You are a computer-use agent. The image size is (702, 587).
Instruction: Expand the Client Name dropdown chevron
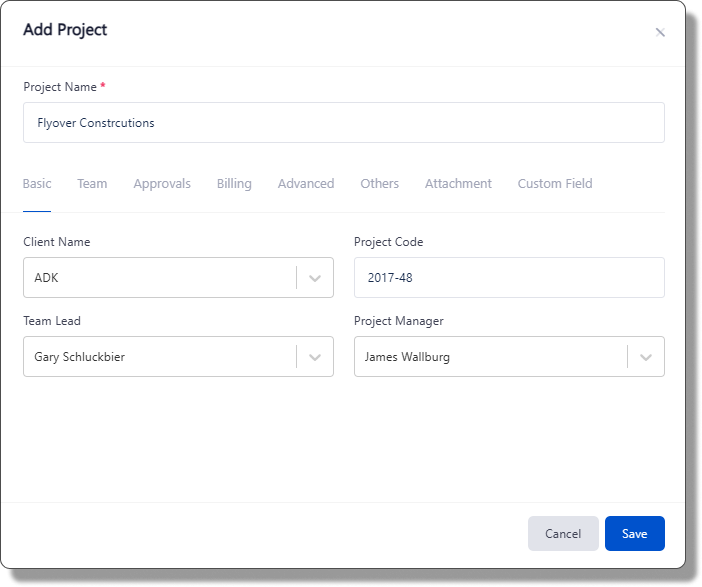pos(315,278)
